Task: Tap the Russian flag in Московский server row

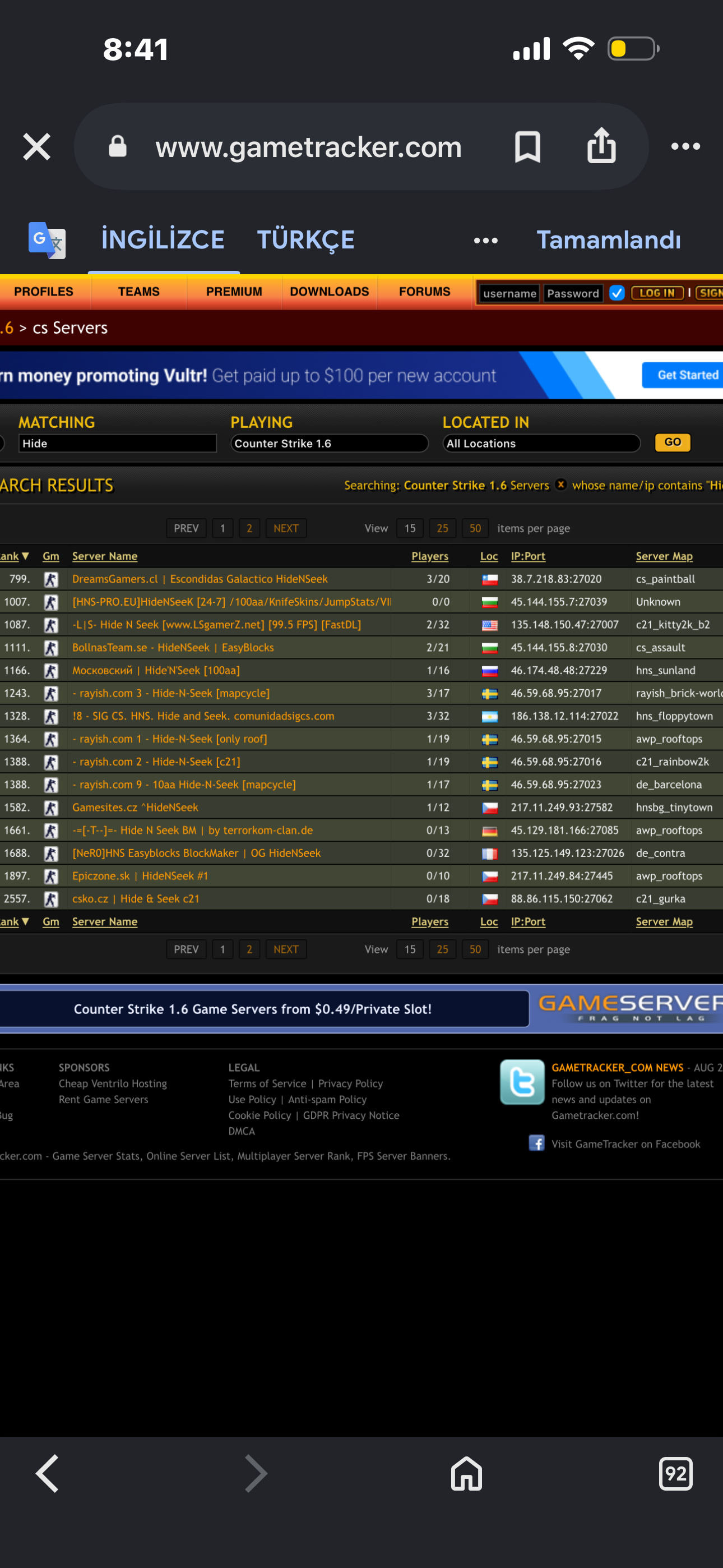Action: [x=489, y=671]
